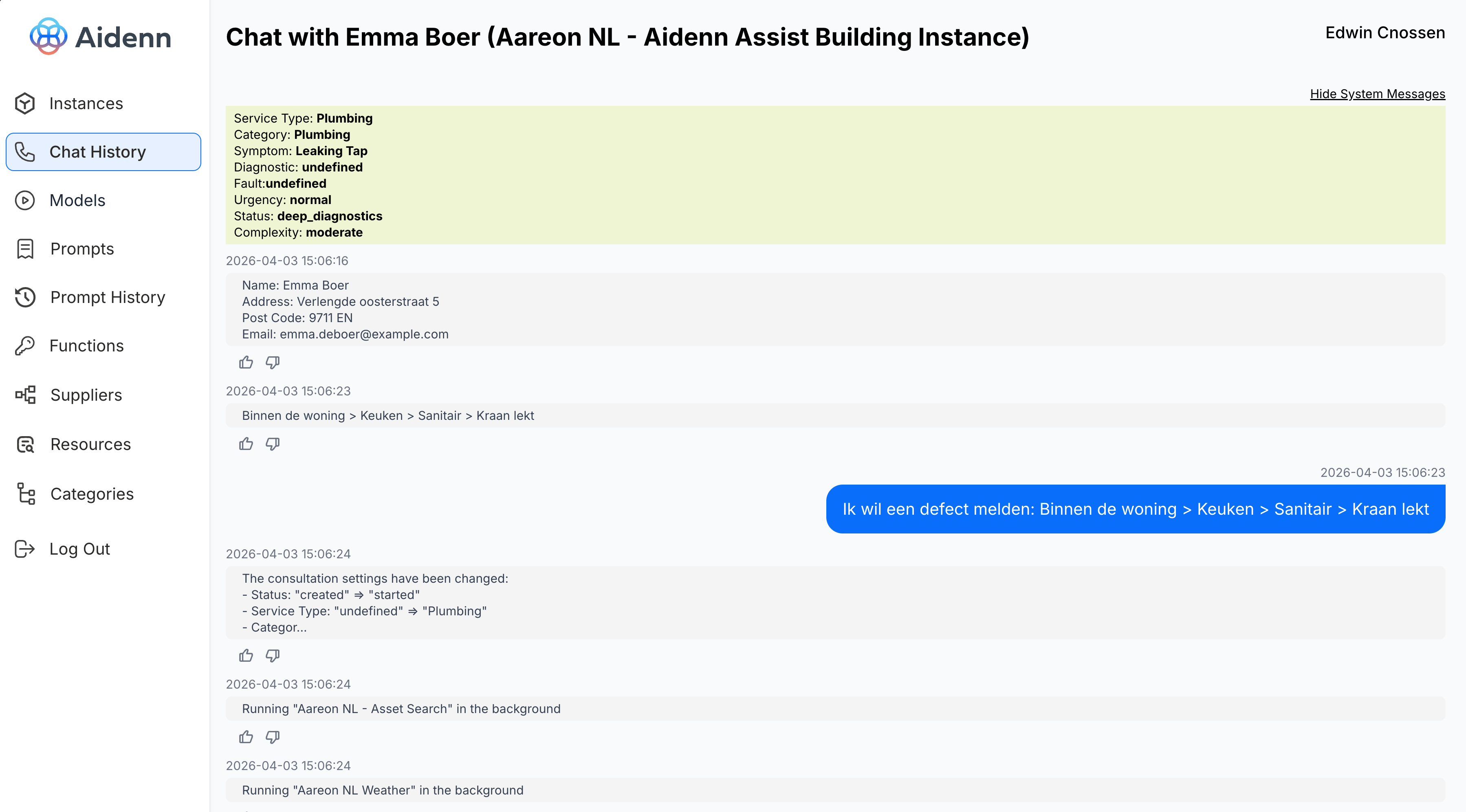The width and height of the screenshot is (1466, 812).
Task: Thumbs up the Emma Boer details message
Action: click(x=246, y=362)
